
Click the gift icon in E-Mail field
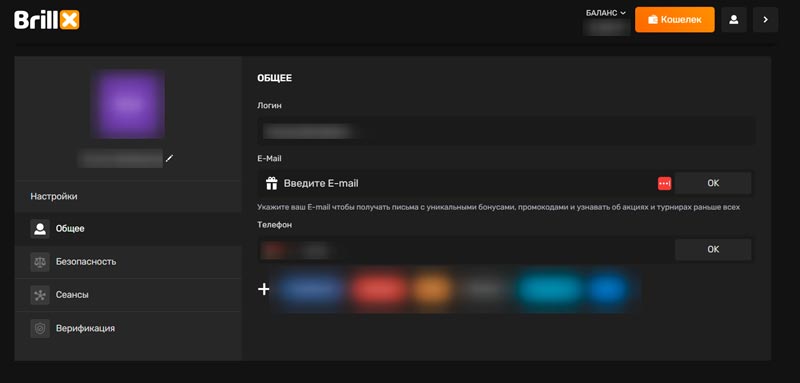click(271, 183)
